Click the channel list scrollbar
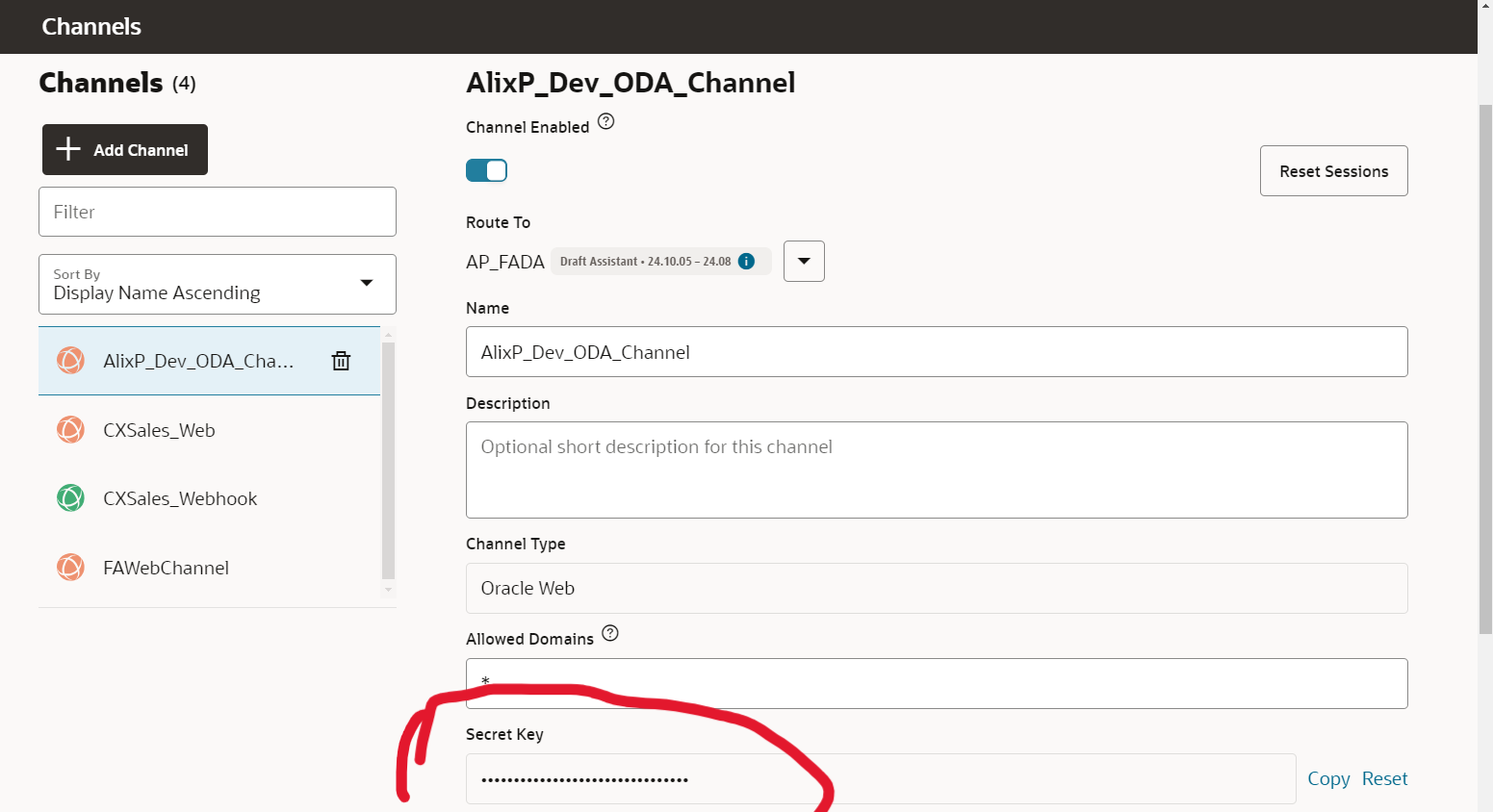 pyautogui.click(x=388, y=462)
